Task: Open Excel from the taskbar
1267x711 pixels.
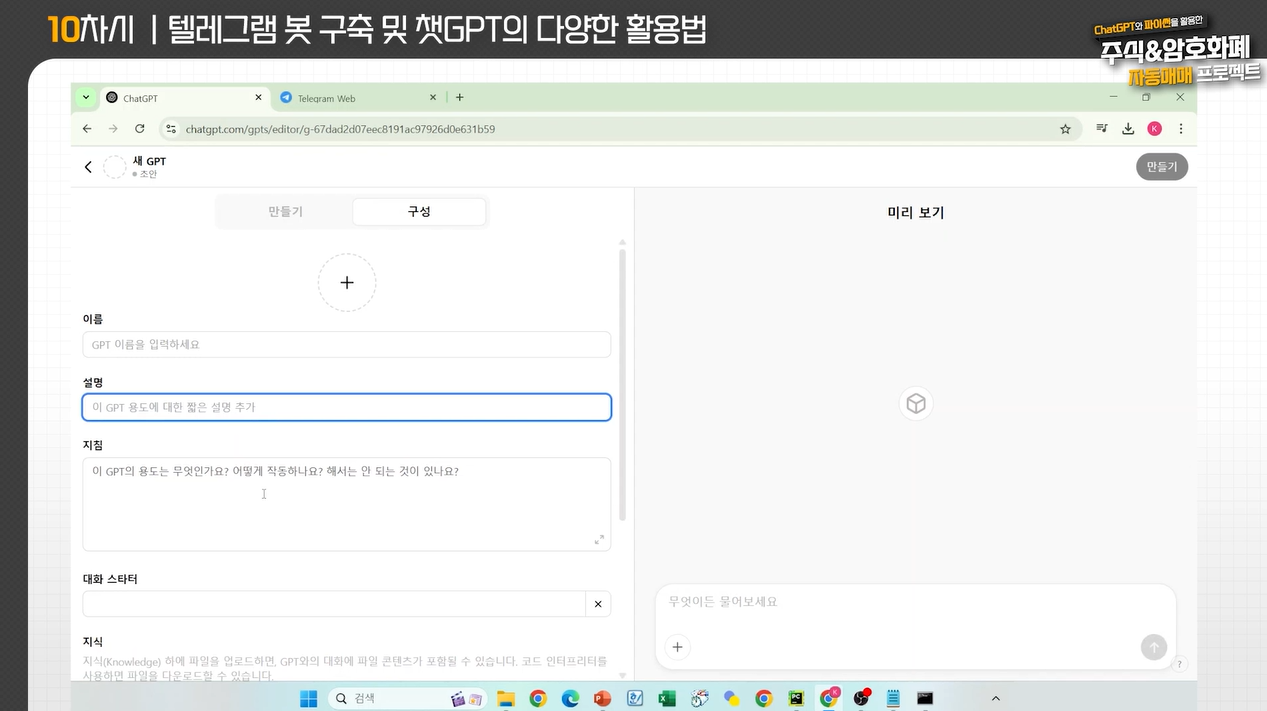Action: click(x=667, y=698)
